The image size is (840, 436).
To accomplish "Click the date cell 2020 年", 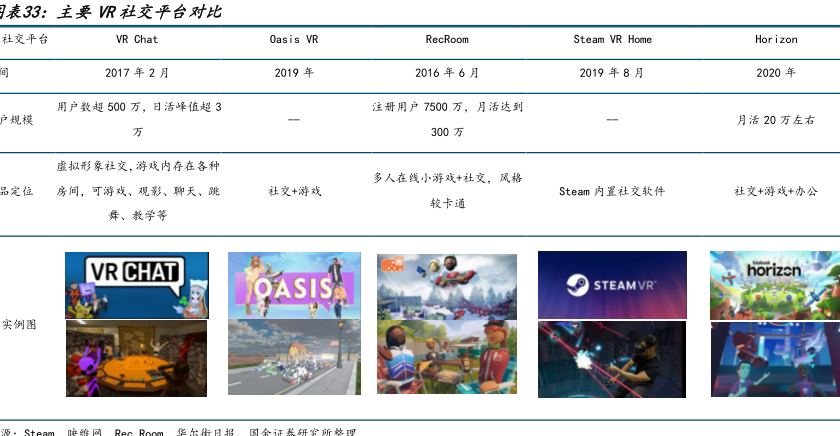I will 776,73.
